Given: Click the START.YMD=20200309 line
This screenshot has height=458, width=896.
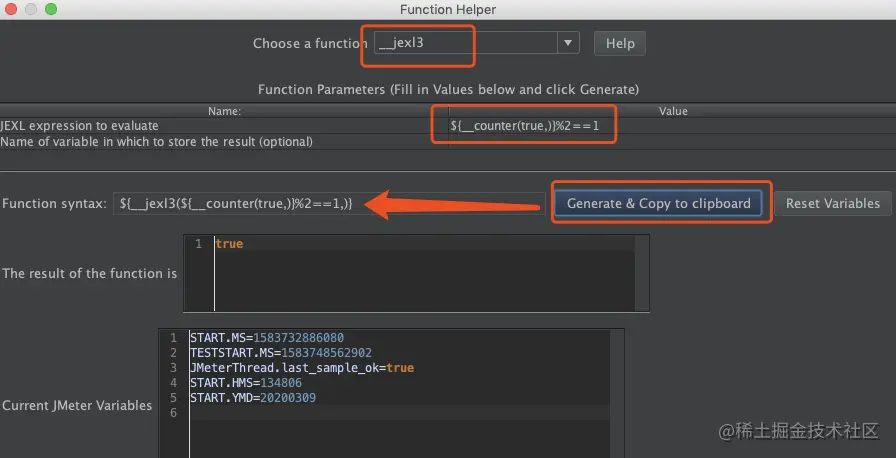Looking at the screenshot, I should 253,397.
